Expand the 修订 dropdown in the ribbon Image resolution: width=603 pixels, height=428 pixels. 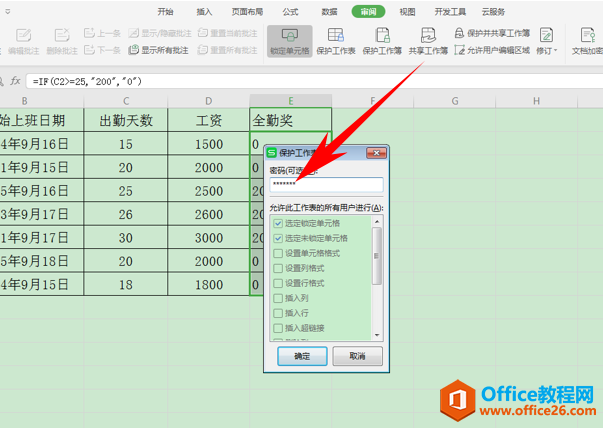pos(547,48)
